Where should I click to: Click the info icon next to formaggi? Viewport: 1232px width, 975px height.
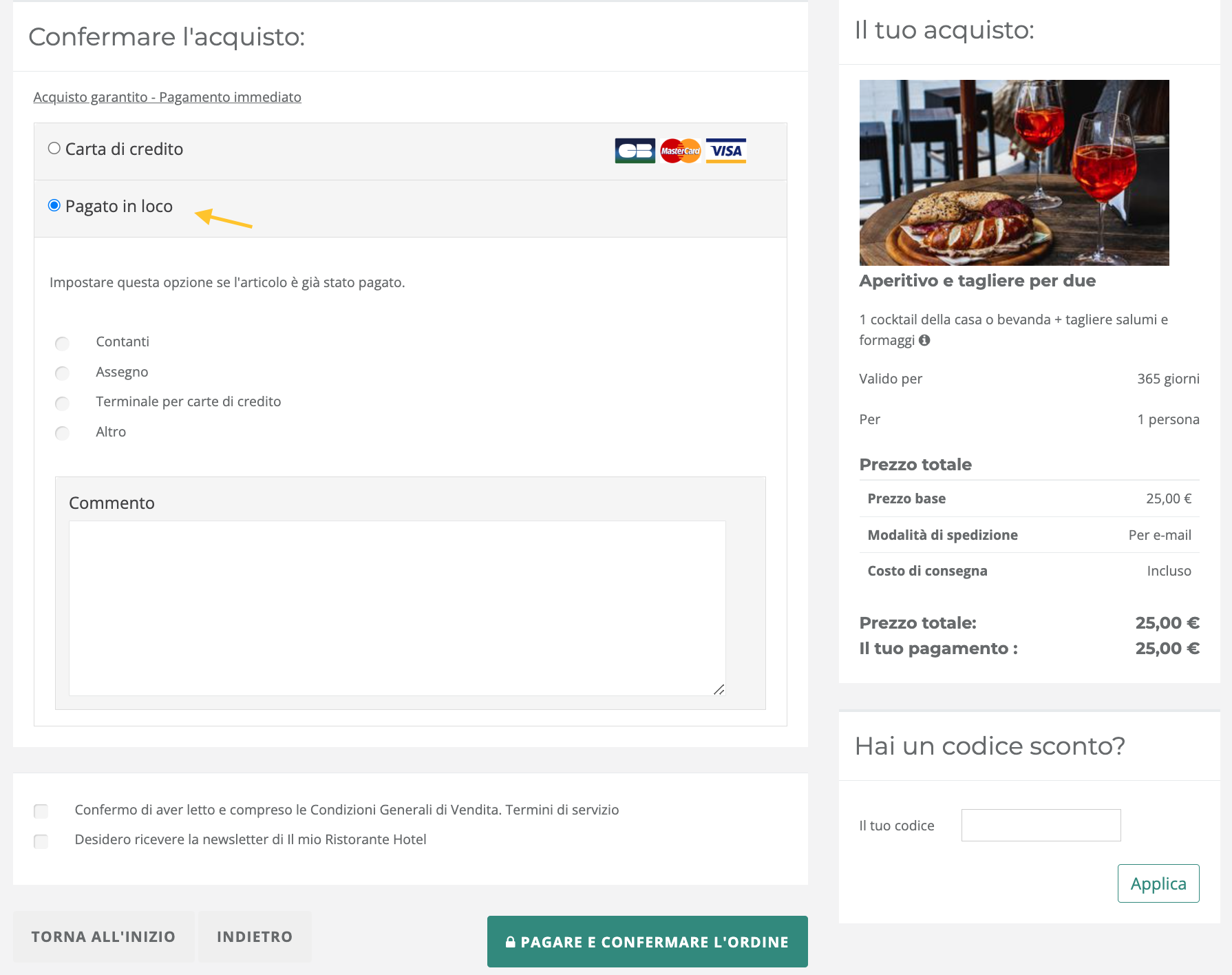[x=924, y=340]
